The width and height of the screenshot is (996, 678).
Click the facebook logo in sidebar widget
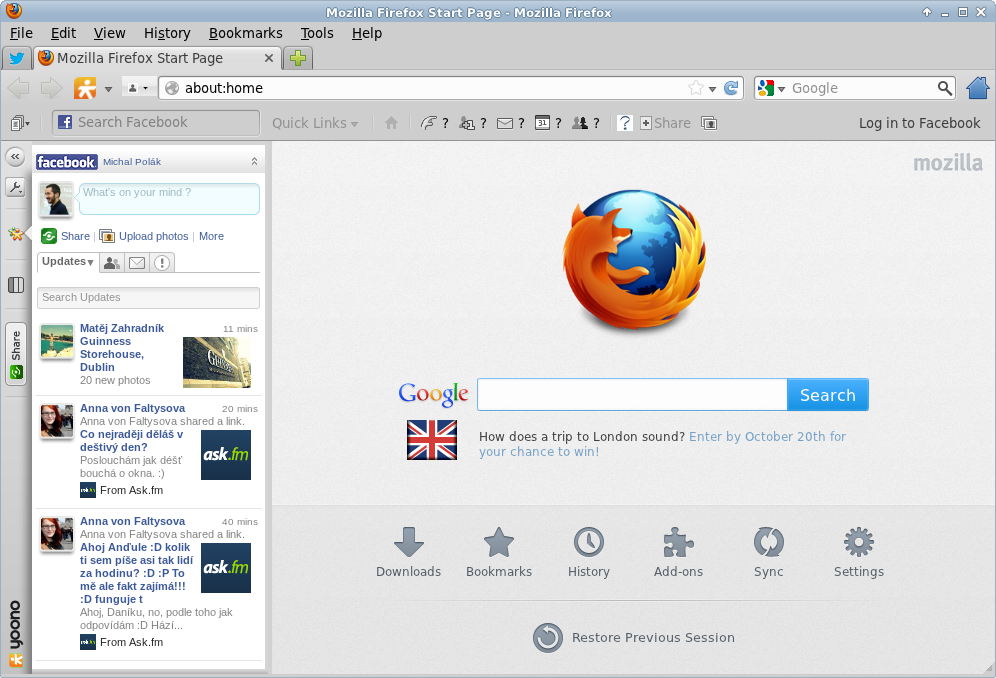[67, 162]
